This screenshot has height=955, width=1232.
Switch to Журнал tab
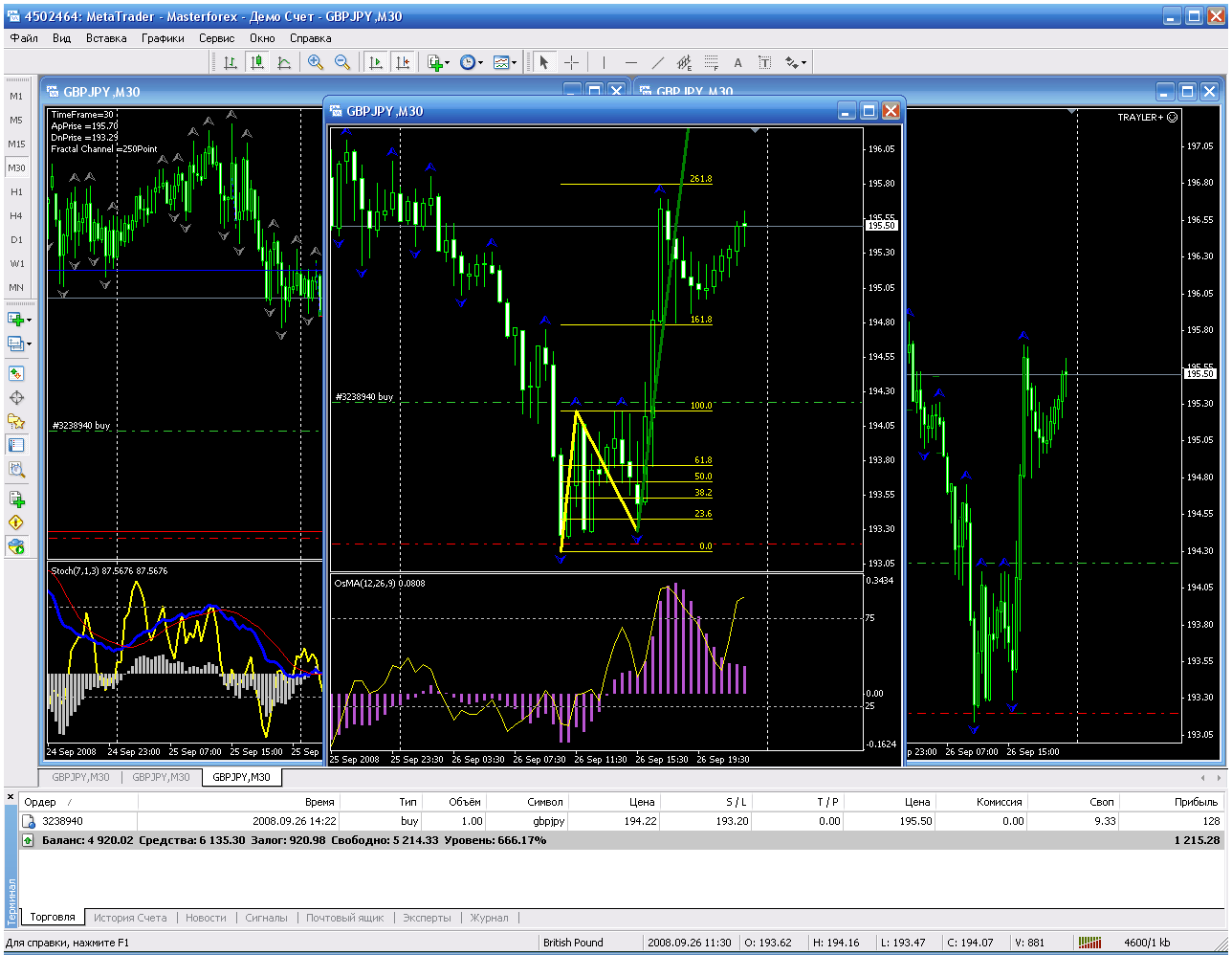click(x=490, y=918)
